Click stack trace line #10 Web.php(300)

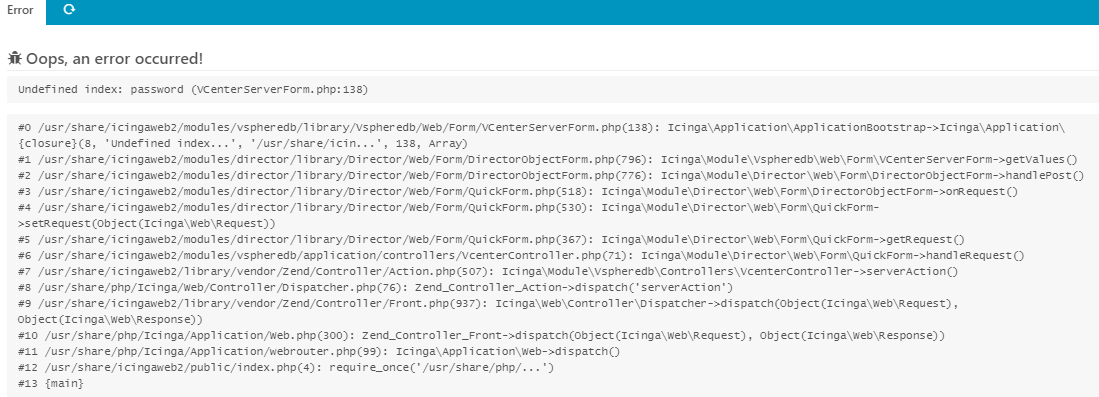482,336
